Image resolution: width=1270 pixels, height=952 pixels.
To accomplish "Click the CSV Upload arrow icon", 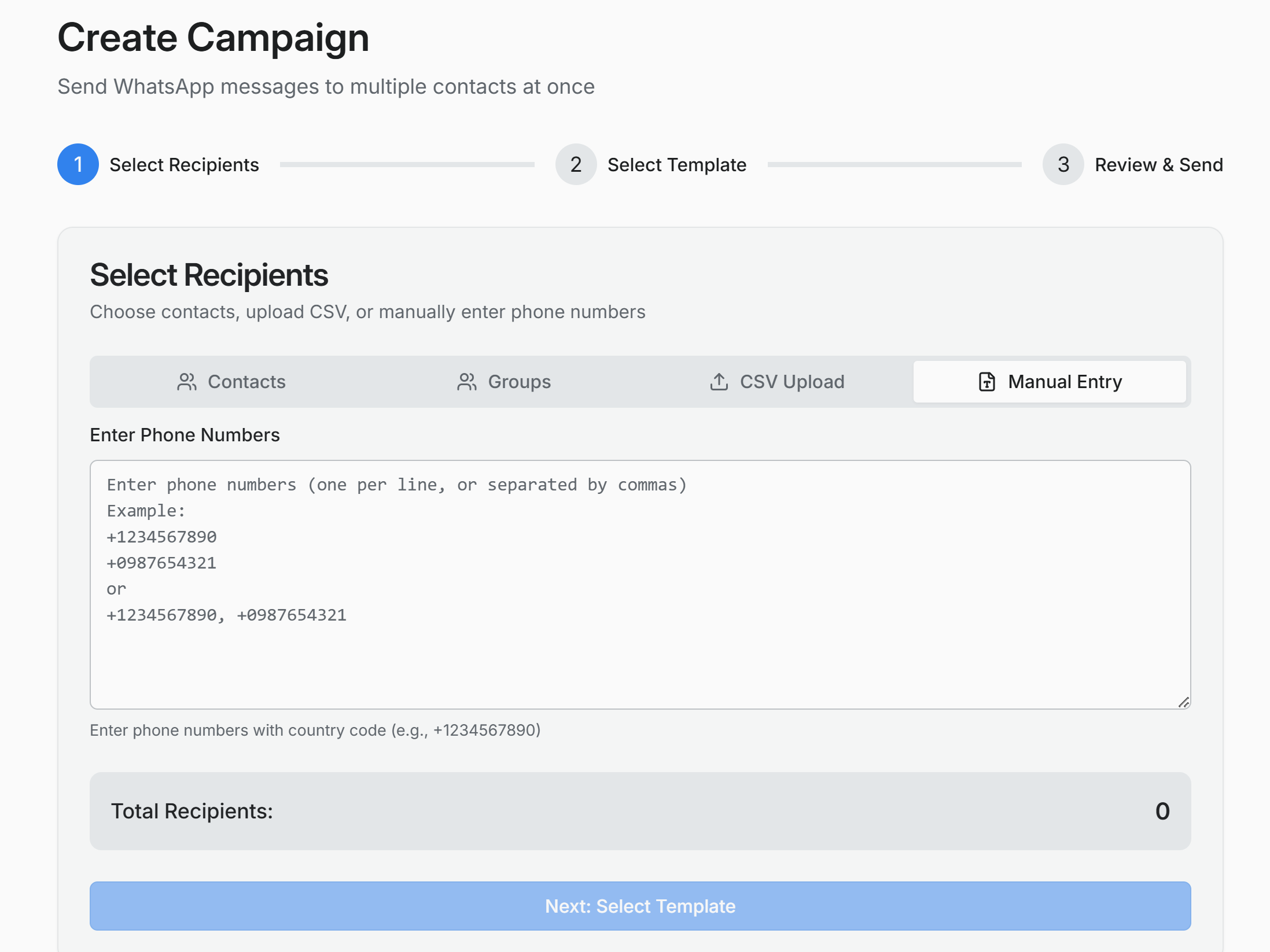I will pos(719,382).
